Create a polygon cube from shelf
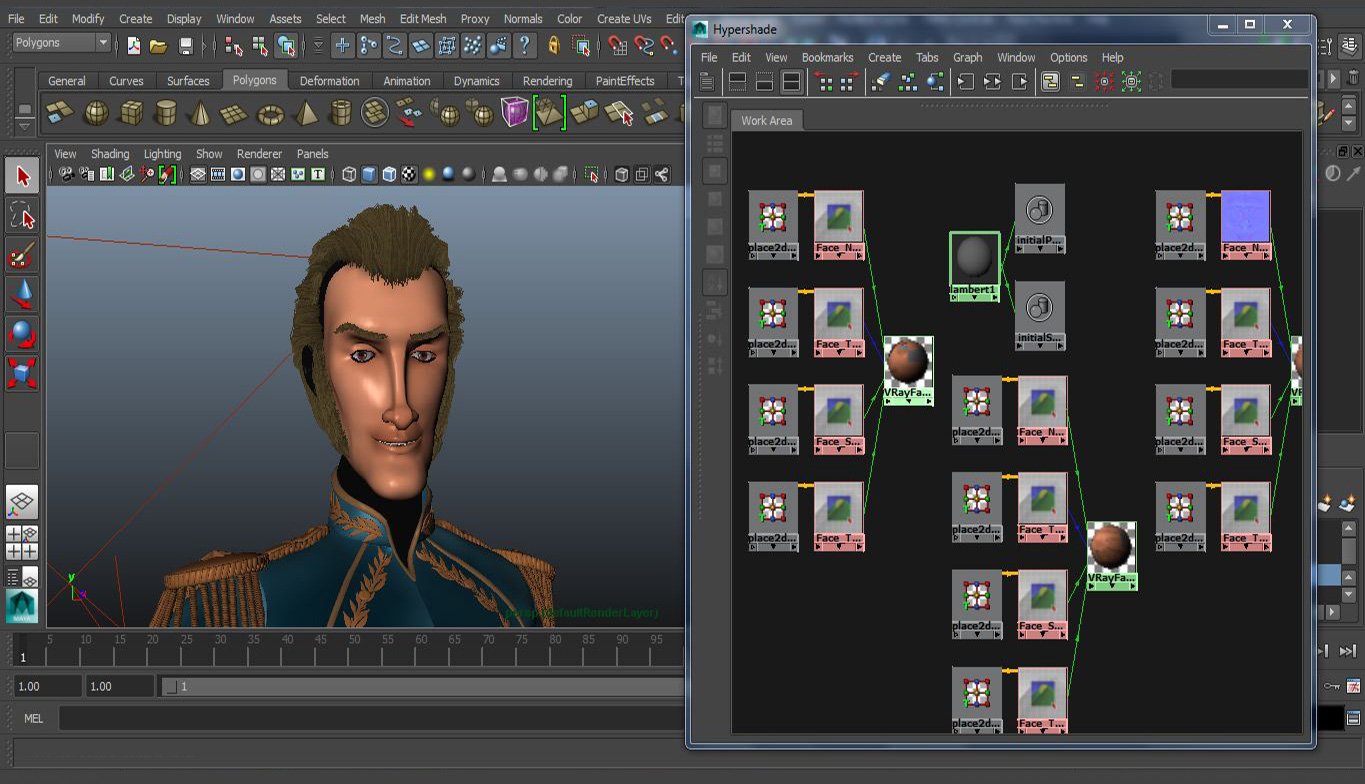Image resolution: width=1365 pixels, height=784 pixels. 131,113
